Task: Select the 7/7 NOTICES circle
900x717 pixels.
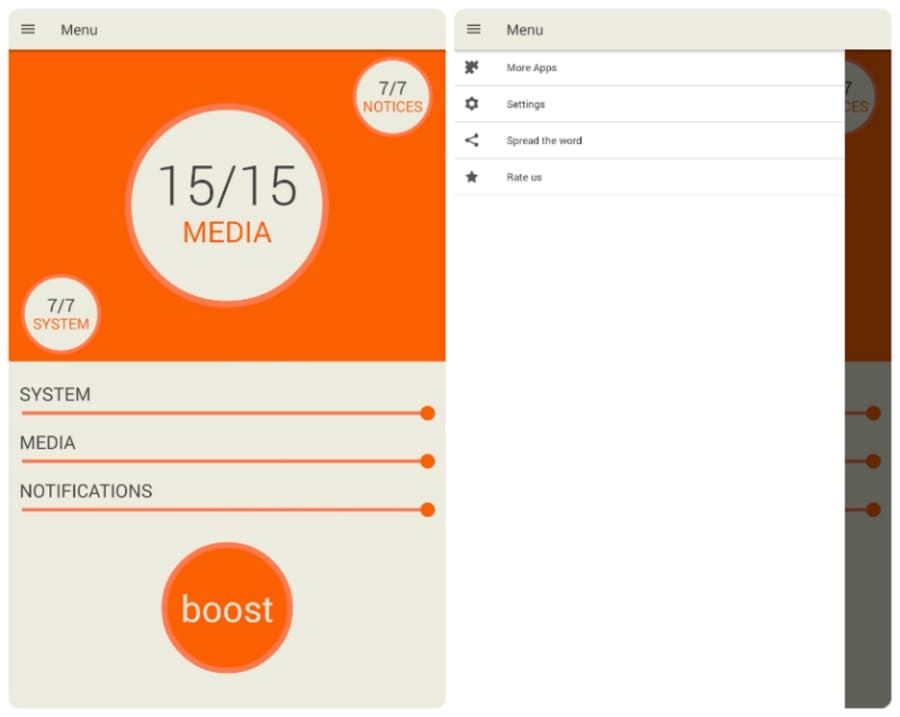Action: [392, 97]
